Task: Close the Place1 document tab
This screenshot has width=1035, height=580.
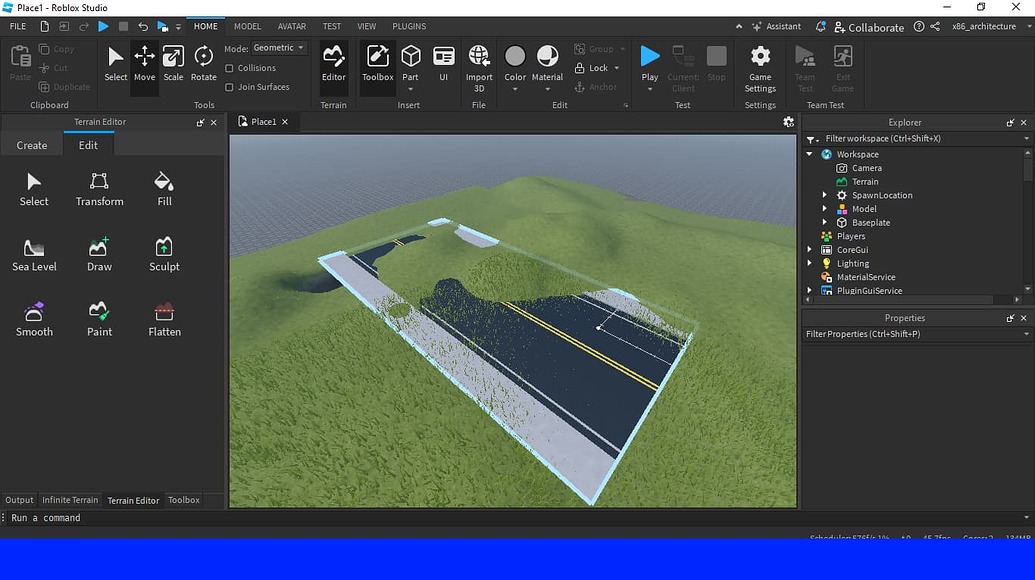Action: pos(284,122)
